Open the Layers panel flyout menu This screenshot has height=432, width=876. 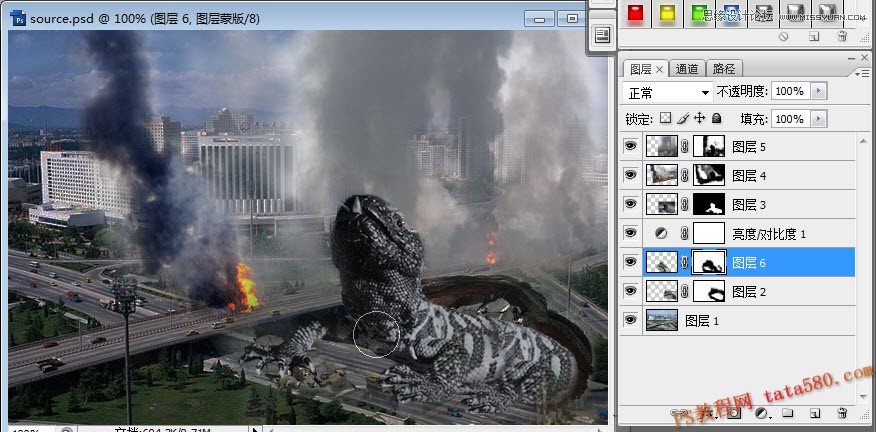(x=863, y=73)
